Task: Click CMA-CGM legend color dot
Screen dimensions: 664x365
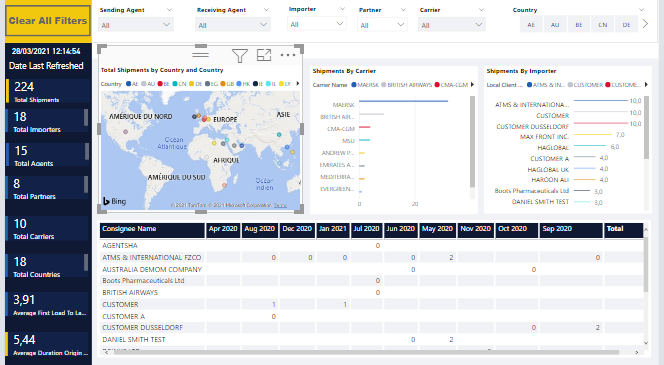Action: 437,85
